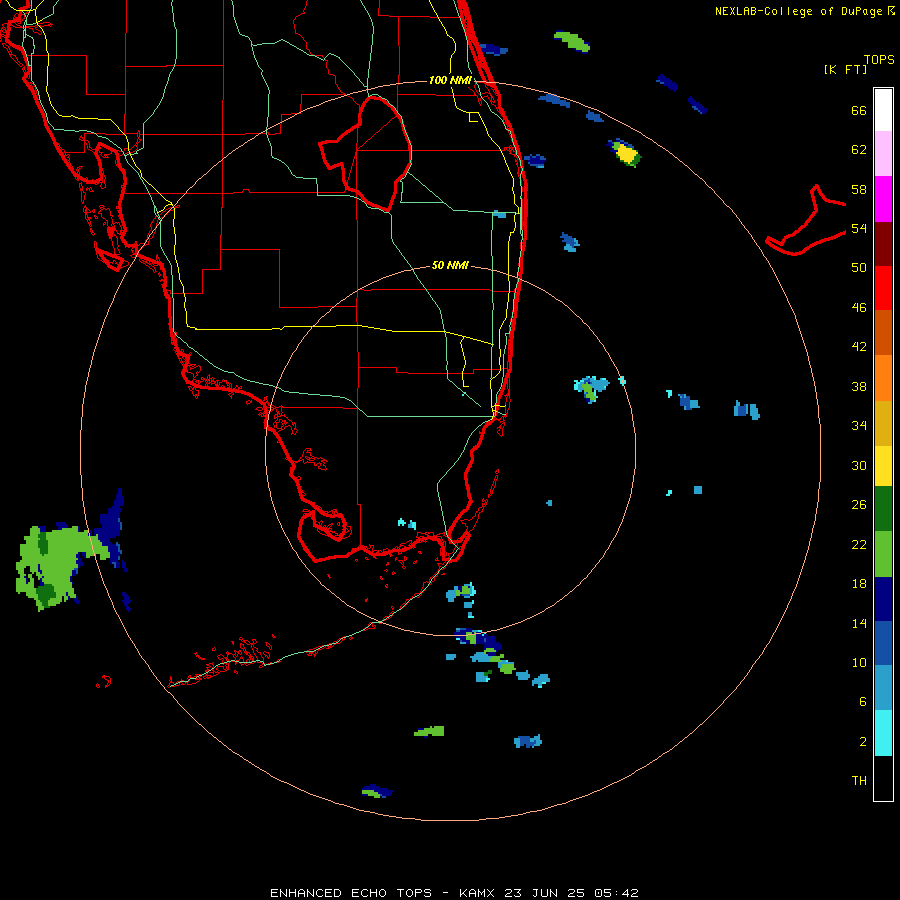Select the bright orange legend swatch
This screenshot has height=900, width=900.
coord(883,378)
